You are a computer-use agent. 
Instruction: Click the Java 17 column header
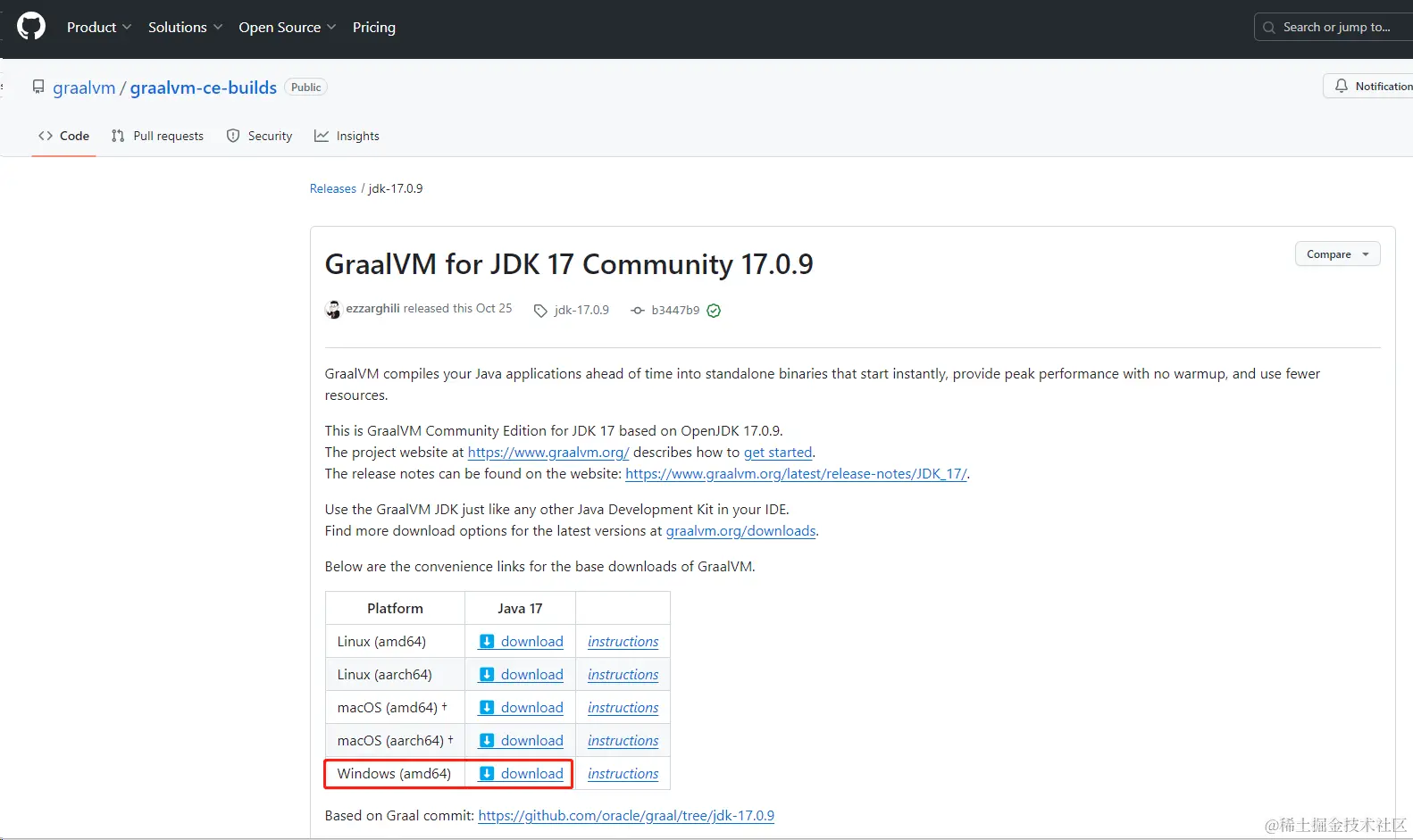tap(520, 609)
